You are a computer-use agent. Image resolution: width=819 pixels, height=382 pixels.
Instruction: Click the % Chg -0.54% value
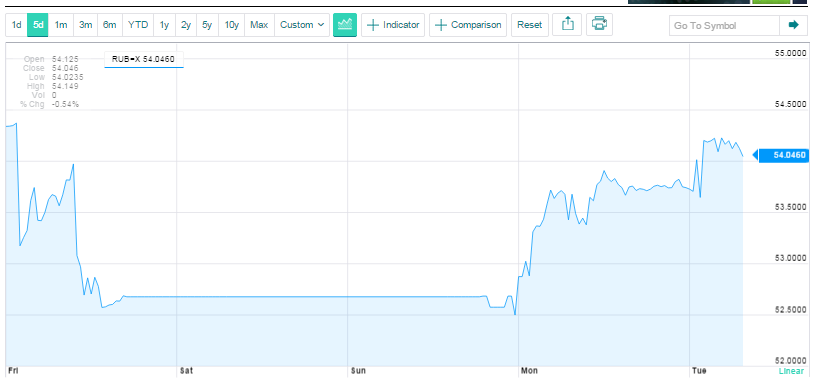[x=65, y=104]
